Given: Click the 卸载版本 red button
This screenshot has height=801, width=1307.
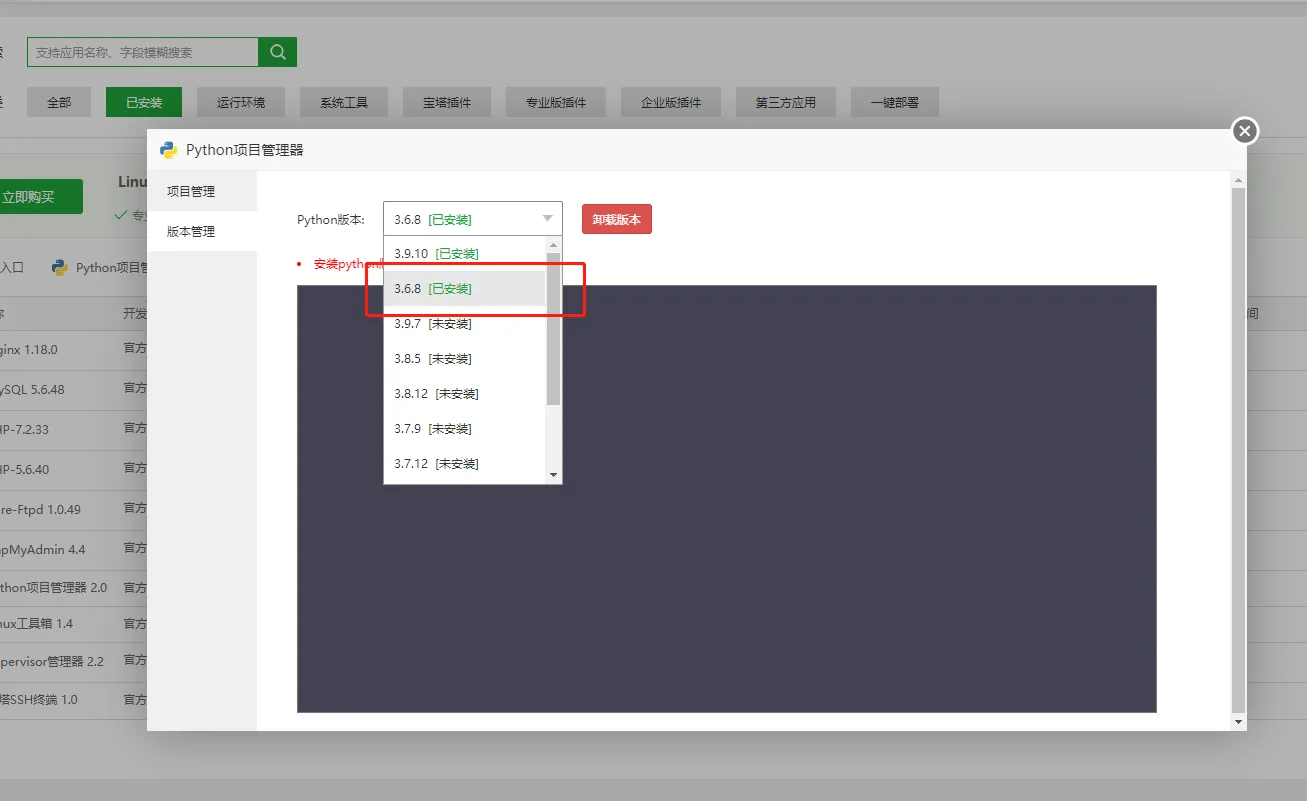Looking at the screenshot, I should click(x=616, y=219).
